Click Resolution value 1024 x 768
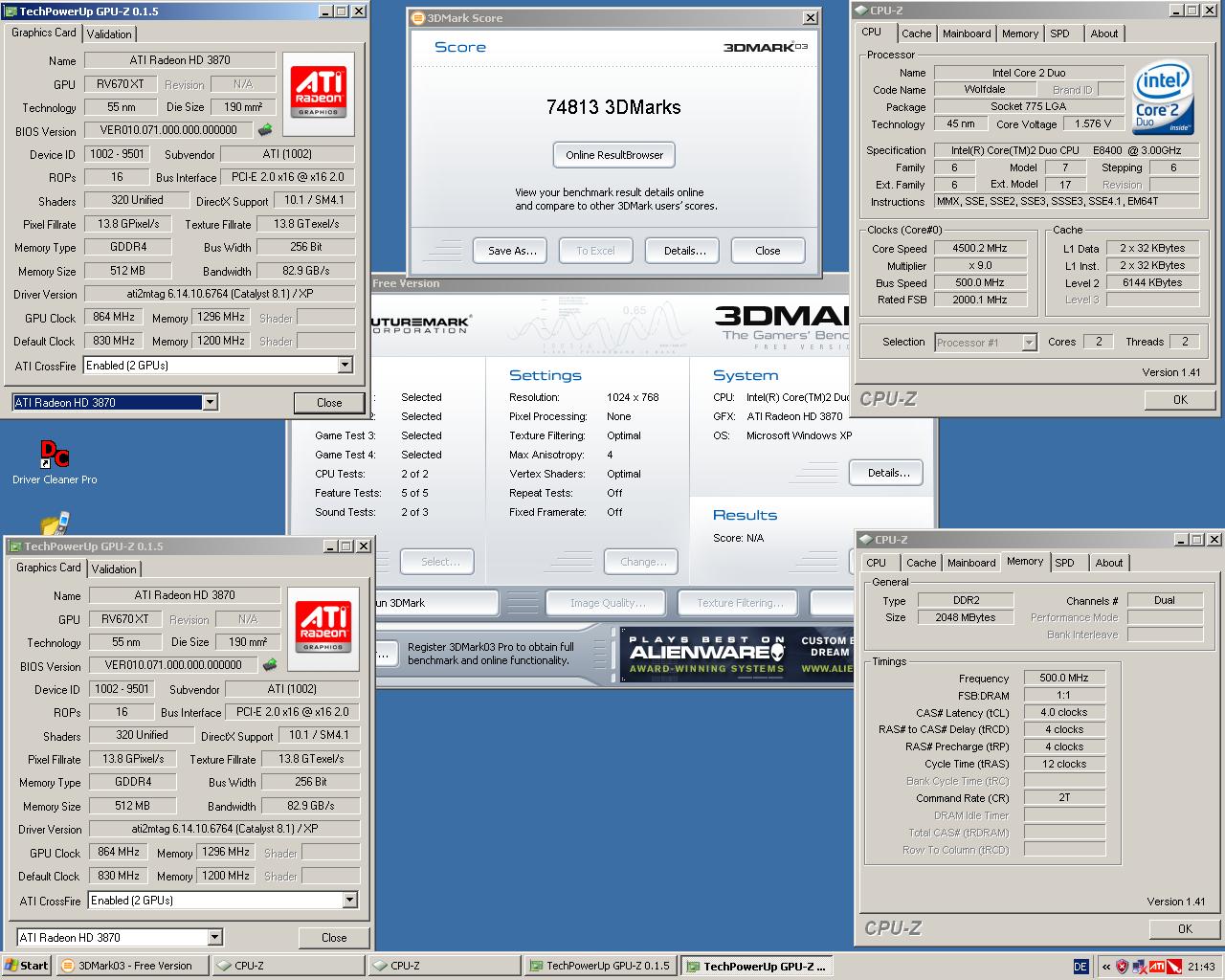This screenshot has height=980, width=1225. tap(633, 397)
